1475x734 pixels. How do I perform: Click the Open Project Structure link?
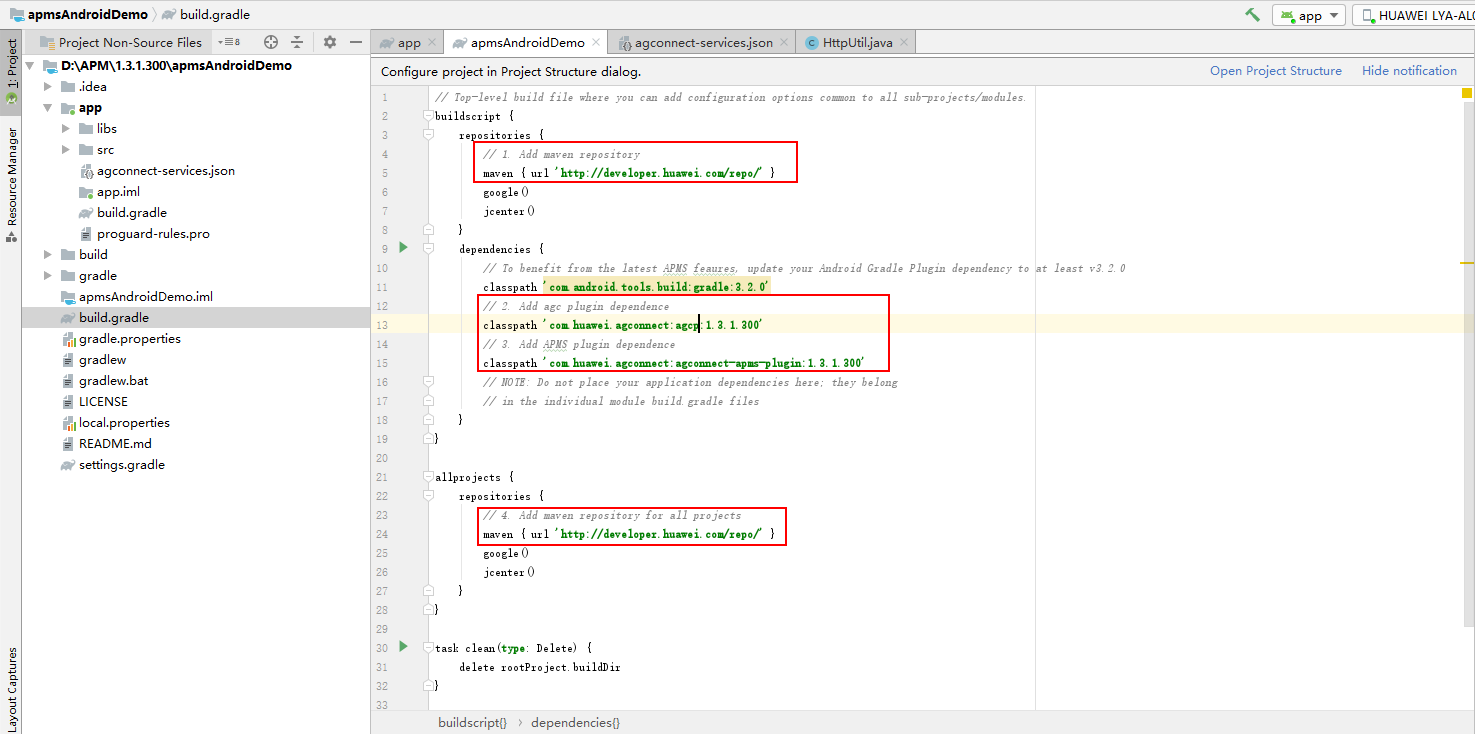pyautogui.click(x=1275, y=71)
